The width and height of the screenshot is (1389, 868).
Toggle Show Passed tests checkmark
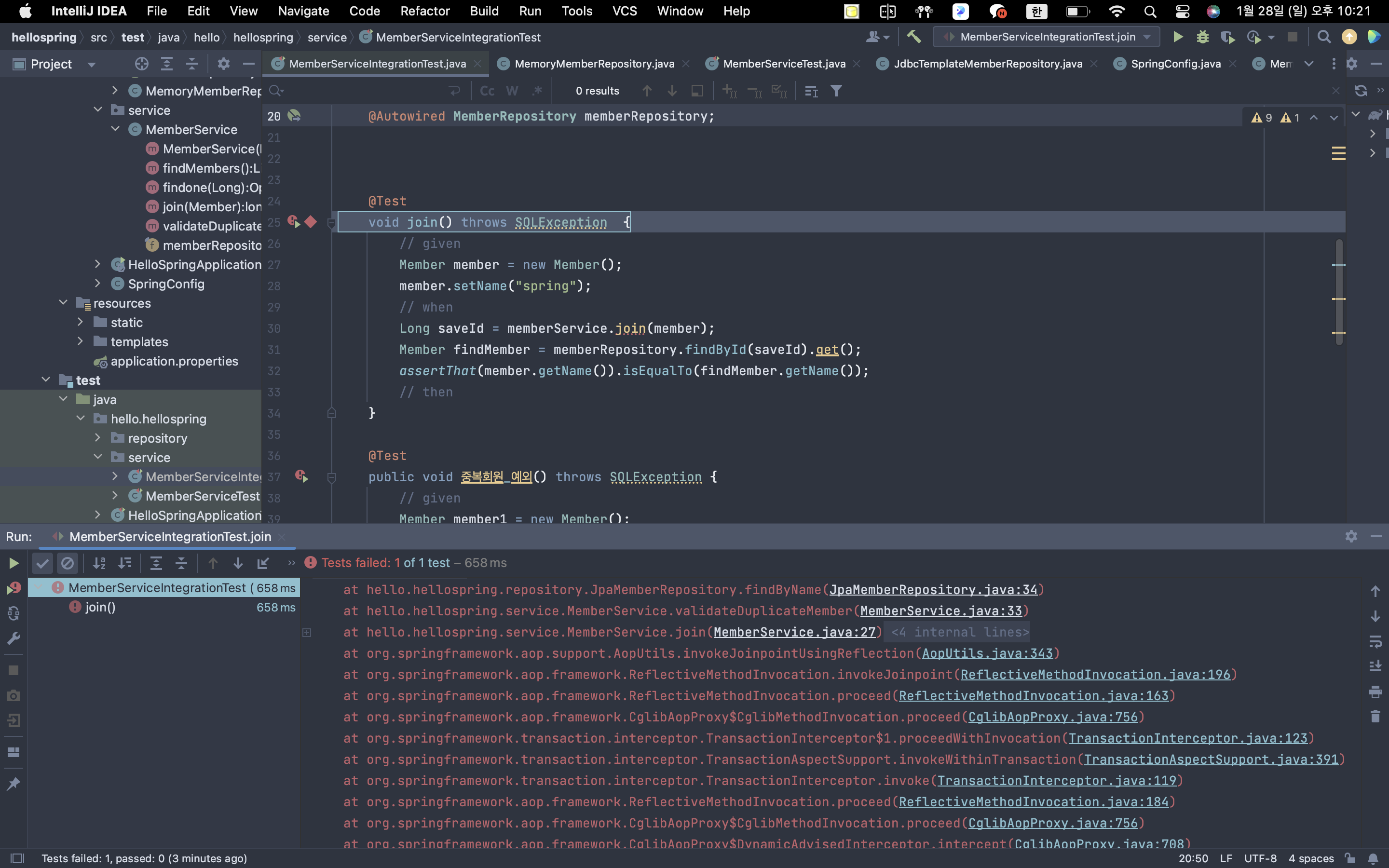coord(42,563)
